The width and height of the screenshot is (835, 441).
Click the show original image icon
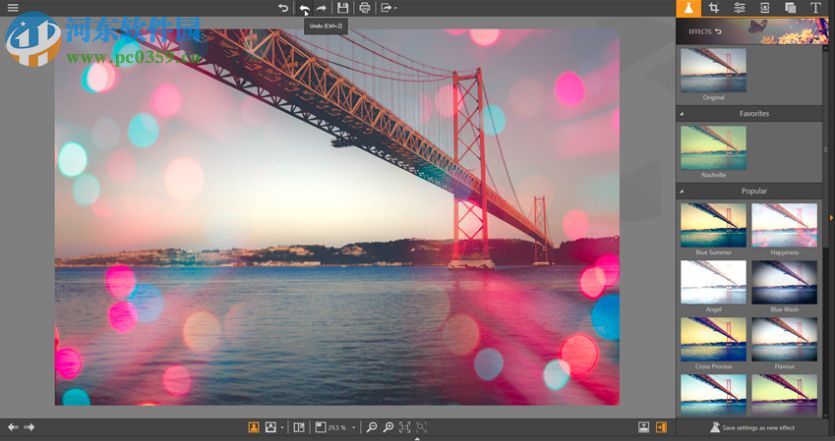271,427
